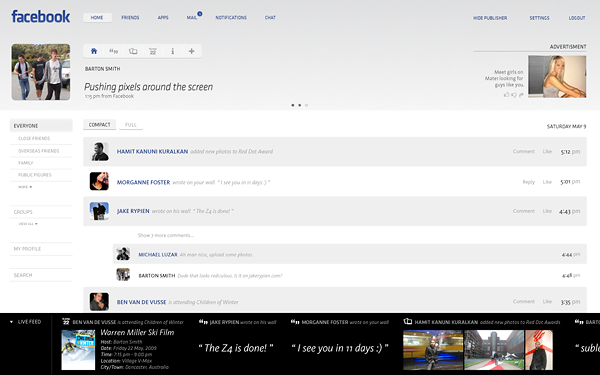This screenshot has height=375, width=600.
Task: Open Jake Rypien's name link in news feed
Action: tap(133, 211)
